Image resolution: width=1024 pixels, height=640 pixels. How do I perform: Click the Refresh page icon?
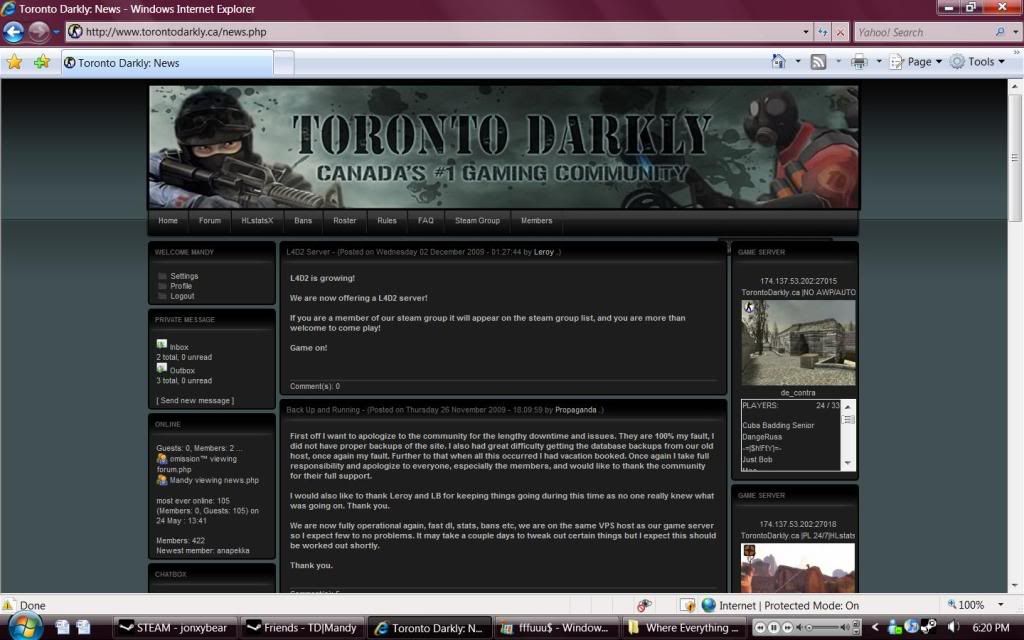[823, 32]
